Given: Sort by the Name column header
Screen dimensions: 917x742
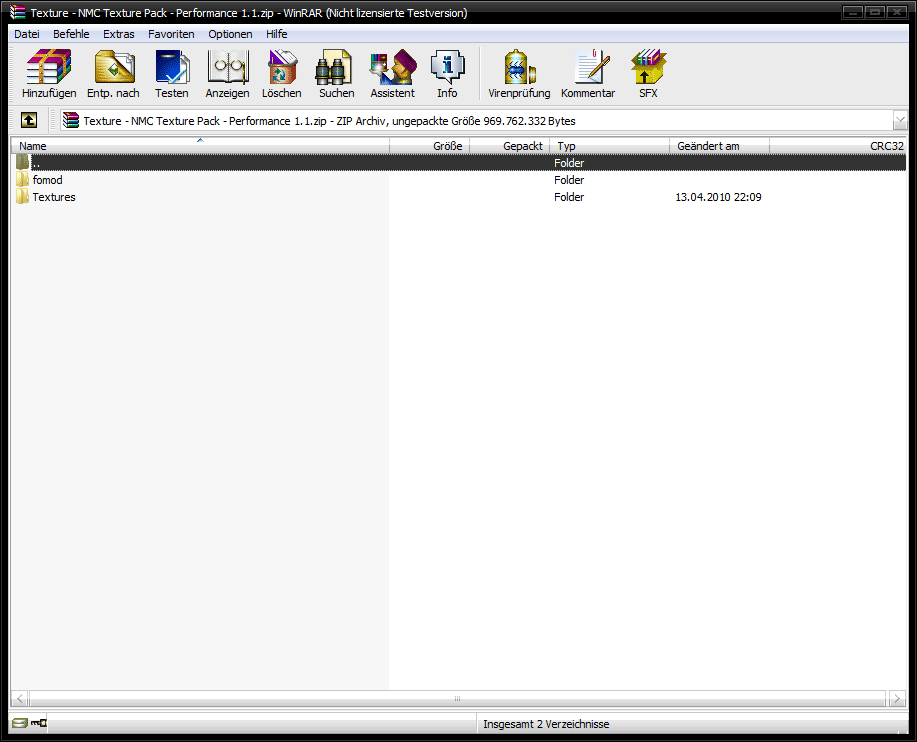Looking at the screenshot, I should coord(200,146).
